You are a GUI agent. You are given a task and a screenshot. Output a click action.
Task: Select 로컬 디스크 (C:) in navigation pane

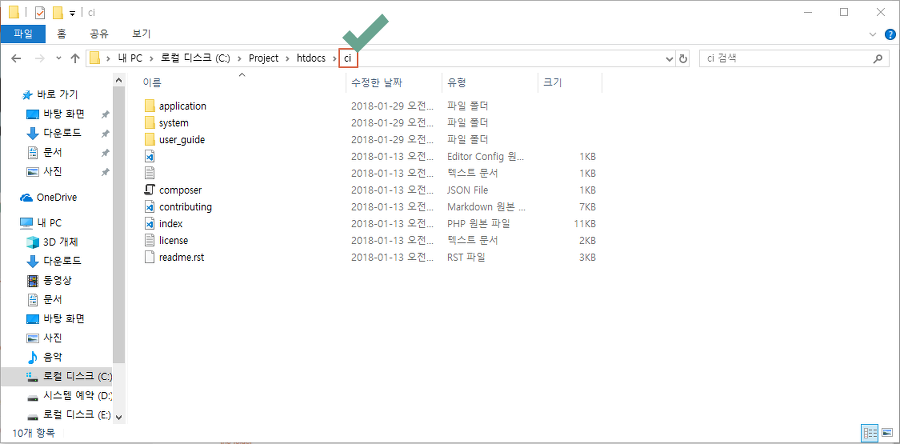coord(77,376)
